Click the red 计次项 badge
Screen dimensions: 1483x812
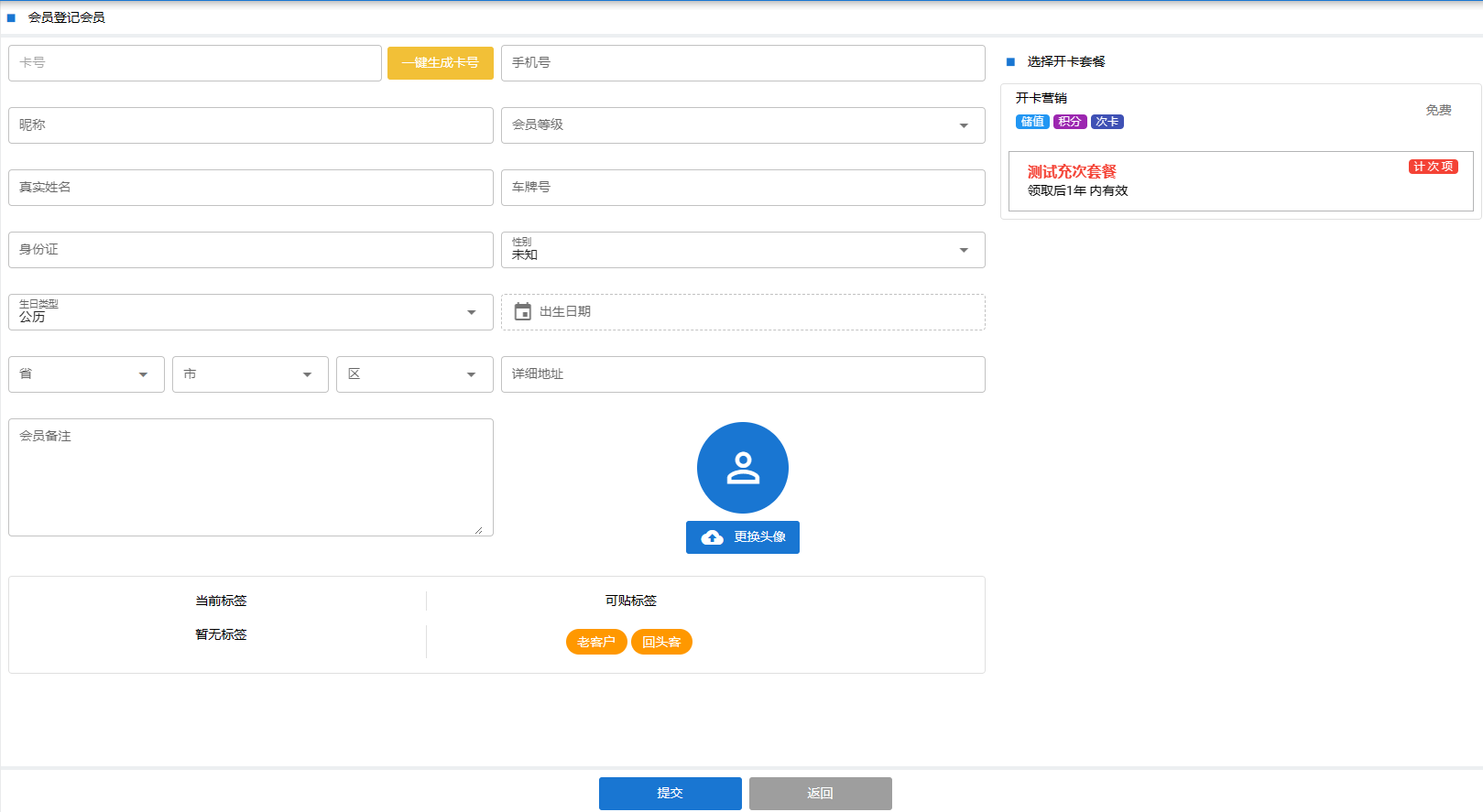(x=1434, y=167)
